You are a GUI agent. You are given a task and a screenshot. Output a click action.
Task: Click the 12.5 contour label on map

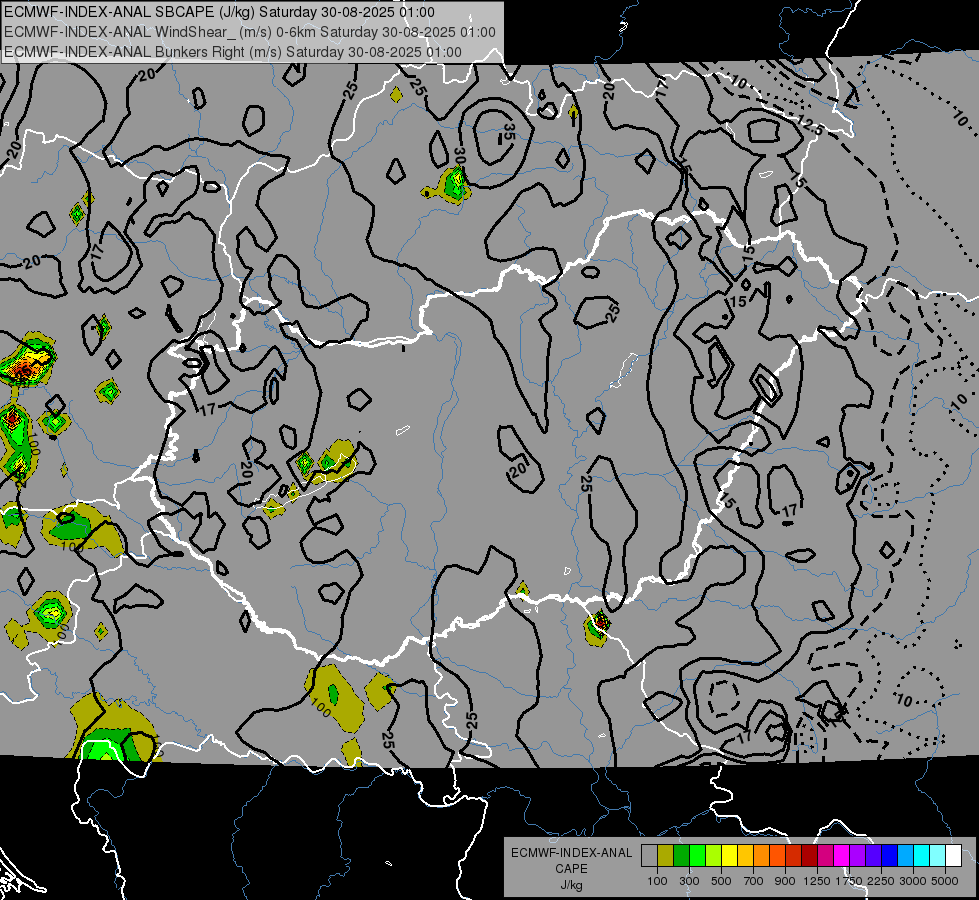[811, 126]
